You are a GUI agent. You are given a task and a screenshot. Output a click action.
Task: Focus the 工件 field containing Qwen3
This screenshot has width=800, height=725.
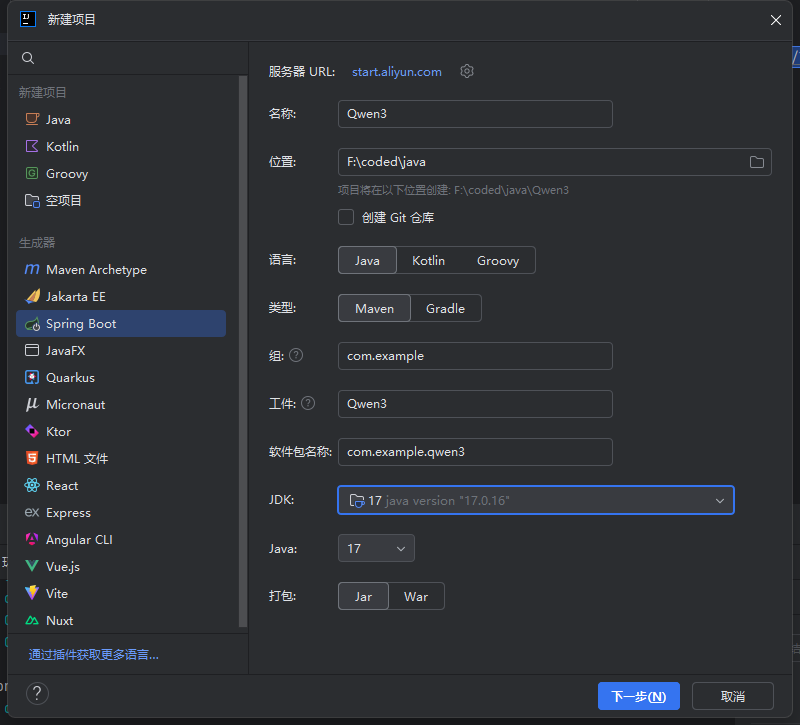pos(475,404)
